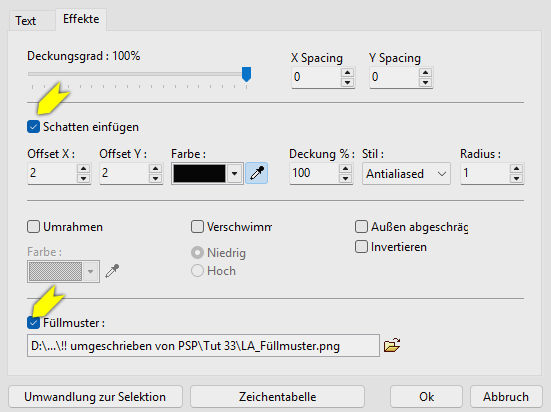Open the Stil dropdown showing Antialiased

click(406, 174)
